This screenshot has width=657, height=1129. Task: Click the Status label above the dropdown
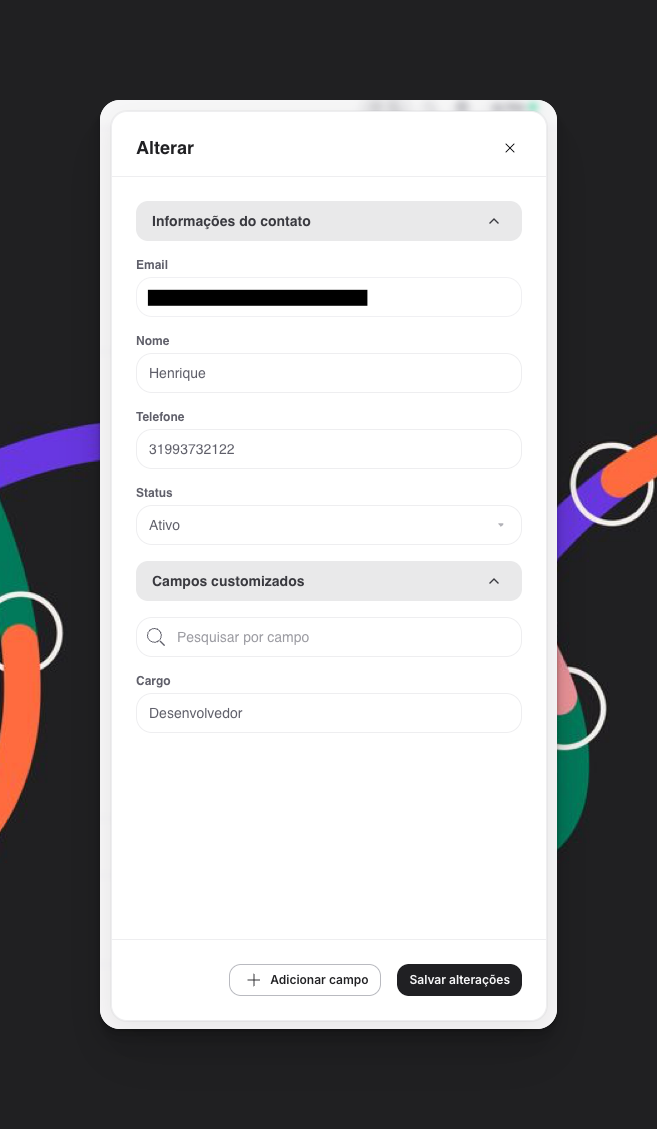[154, 493]
